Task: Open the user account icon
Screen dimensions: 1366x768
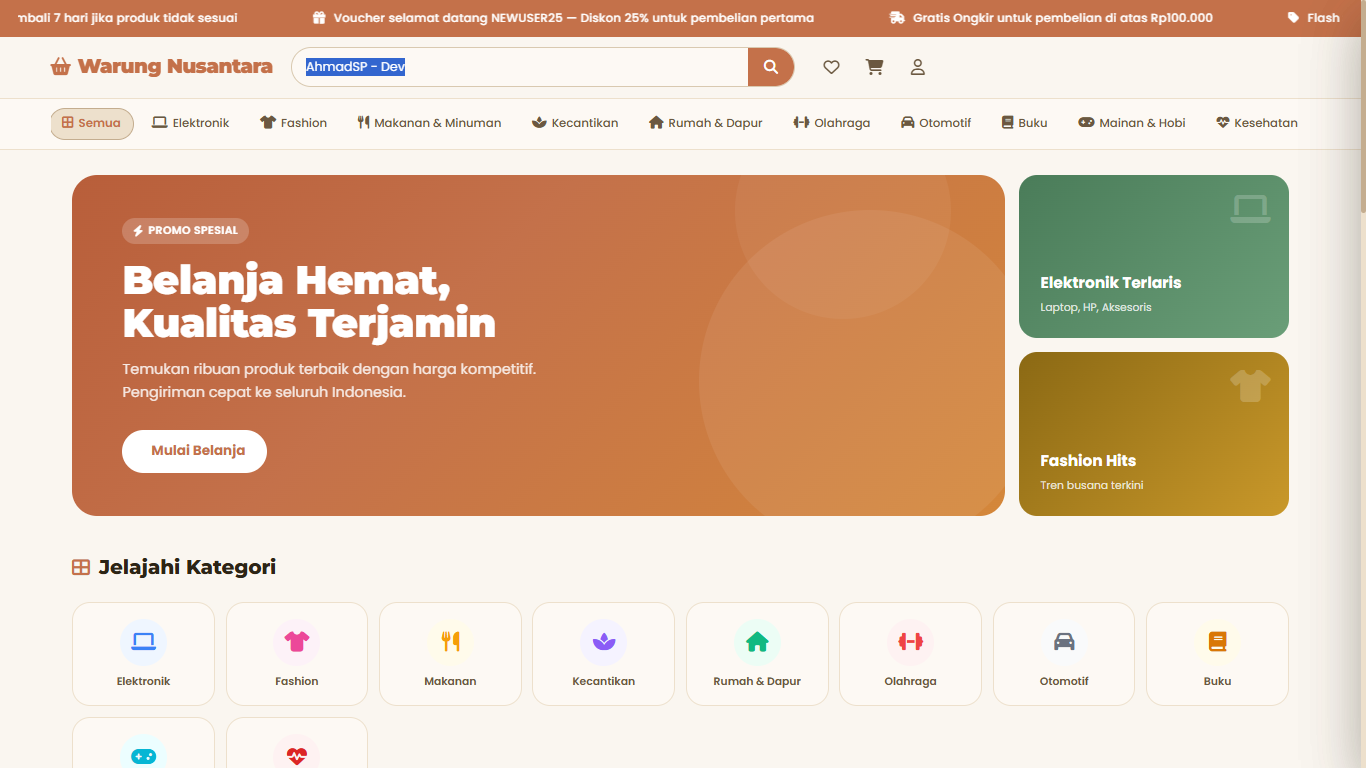Action: tap(917, 67)
